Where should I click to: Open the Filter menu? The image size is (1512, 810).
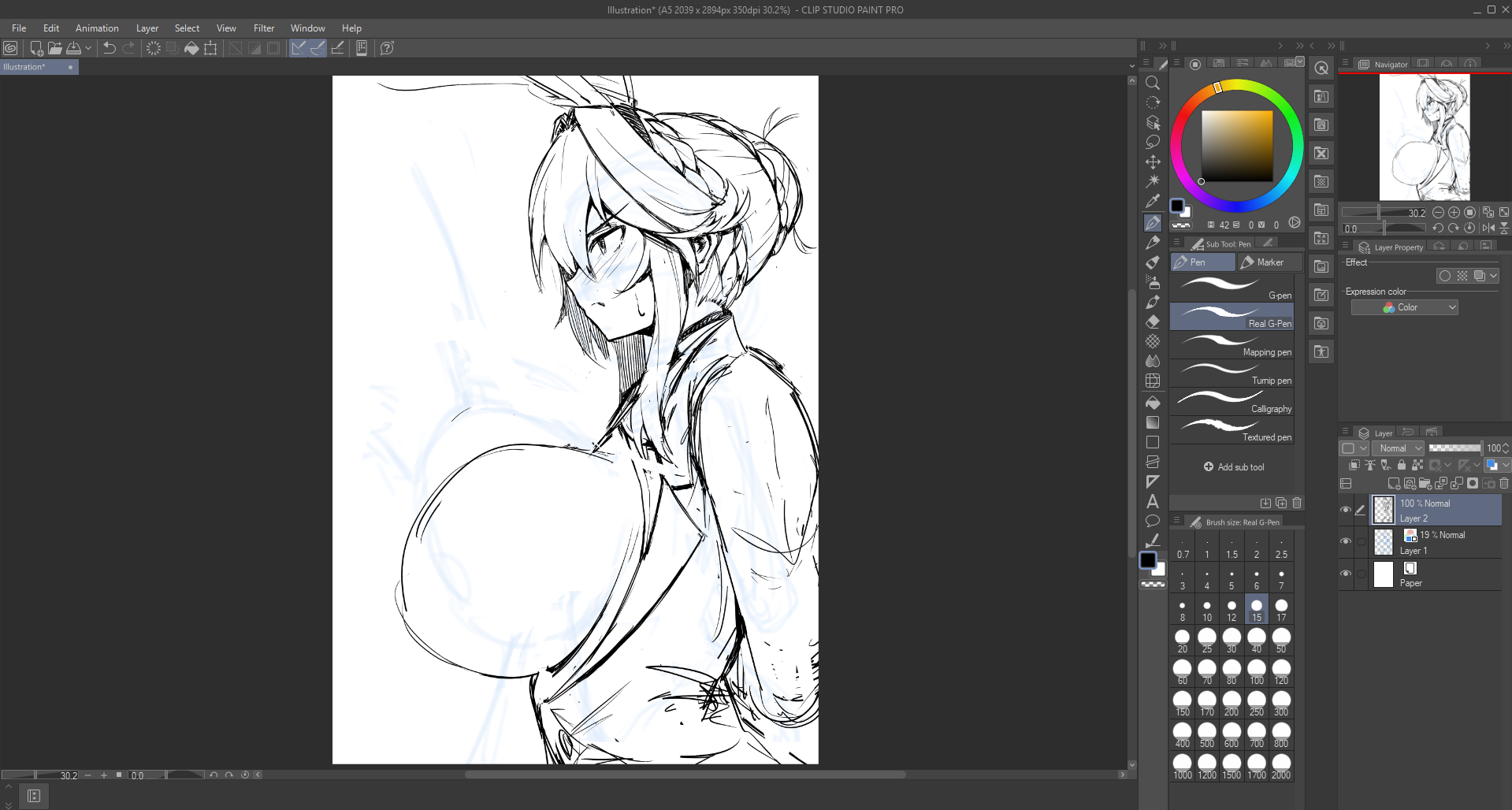tap(264, 28)
